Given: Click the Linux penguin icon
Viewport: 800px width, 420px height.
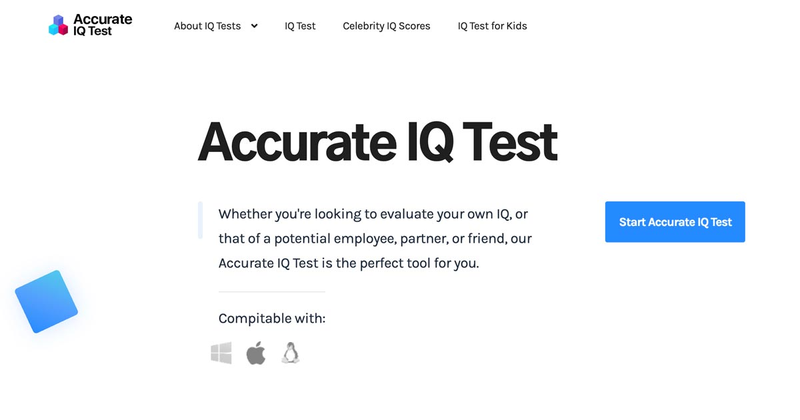Looking at the screenshot, I should [x=291, y=353].
